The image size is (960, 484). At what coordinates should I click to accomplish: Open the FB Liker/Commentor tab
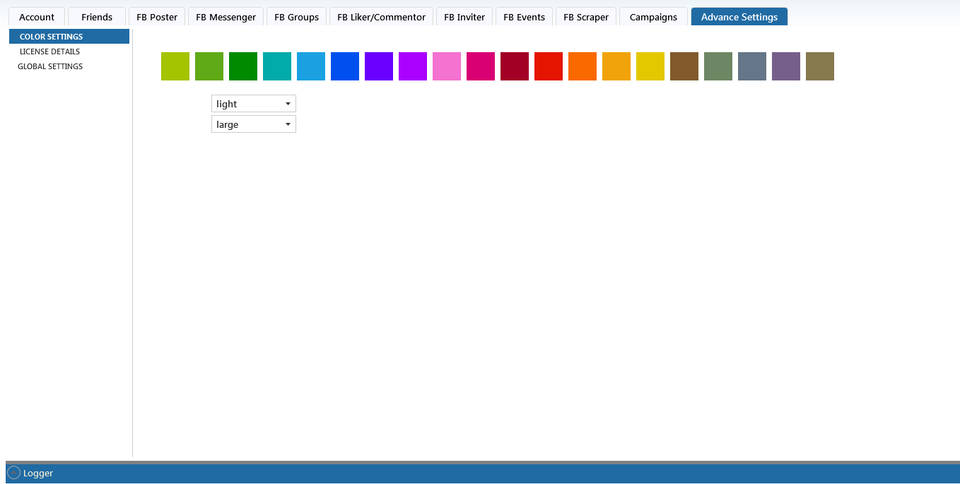381,17
